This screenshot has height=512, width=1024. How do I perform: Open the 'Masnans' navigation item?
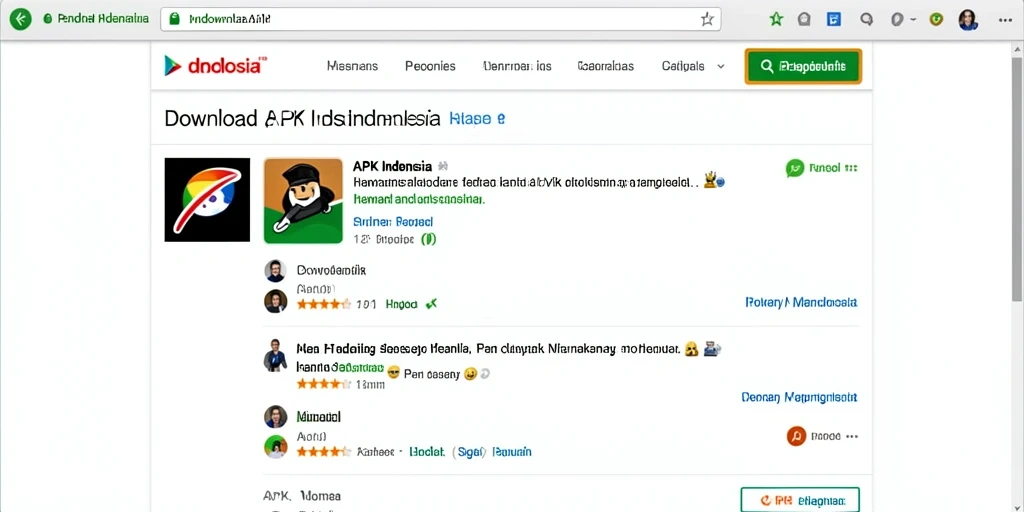(x=352, y=66)
